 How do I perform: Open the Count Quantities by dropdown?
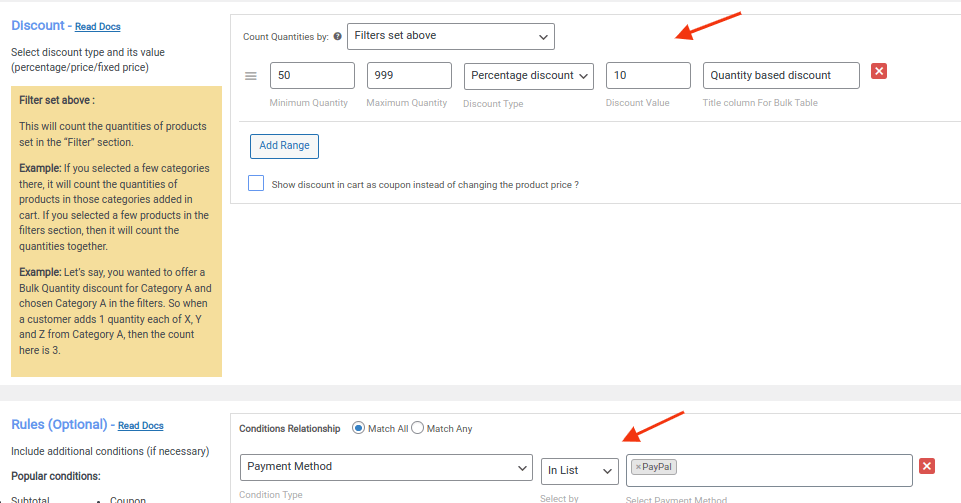pos(450,36)
